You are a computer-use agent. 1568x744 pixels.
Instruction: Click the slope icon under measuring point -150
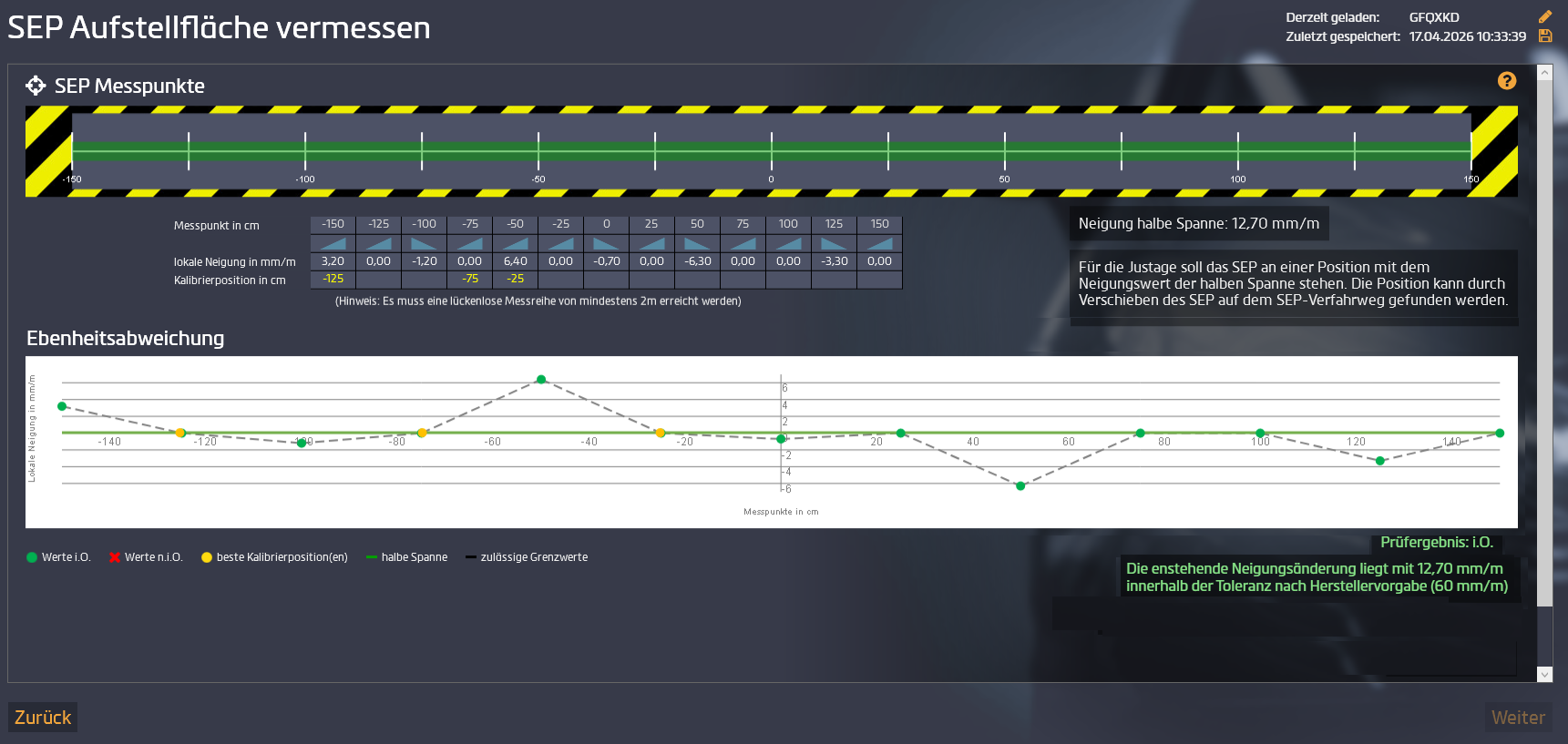(333, 243)
